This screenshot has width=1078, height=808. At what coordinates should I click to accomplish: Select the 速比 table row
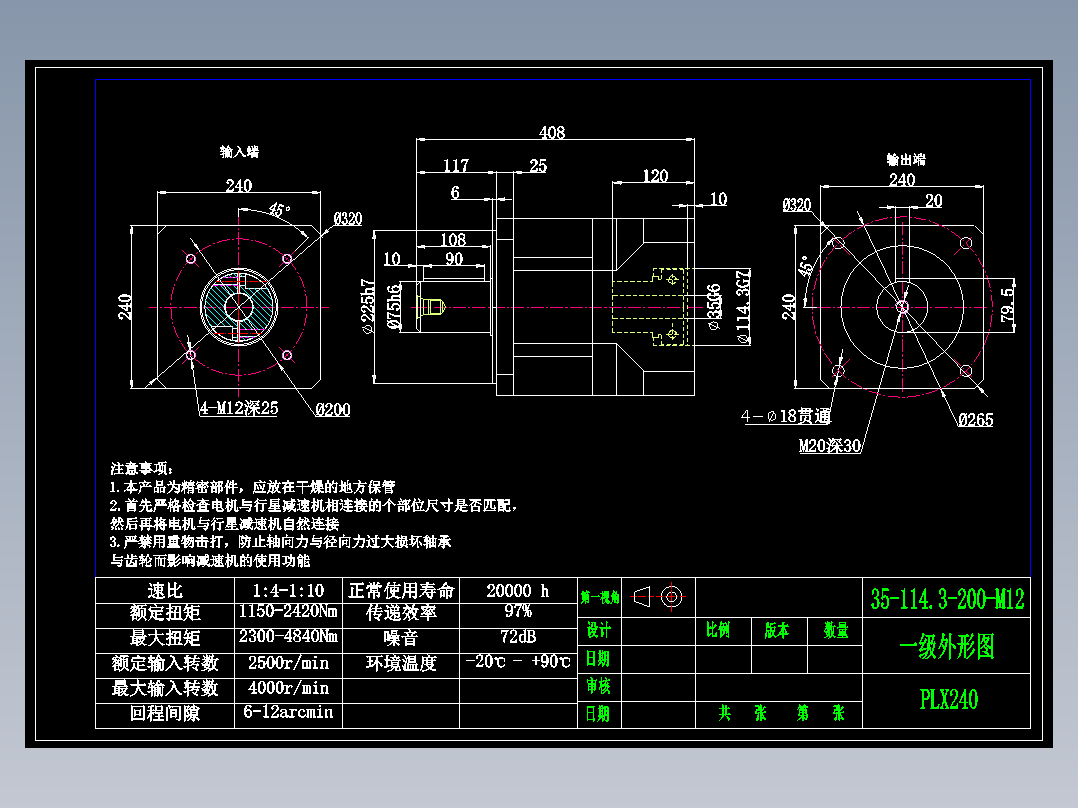(166, 591)
